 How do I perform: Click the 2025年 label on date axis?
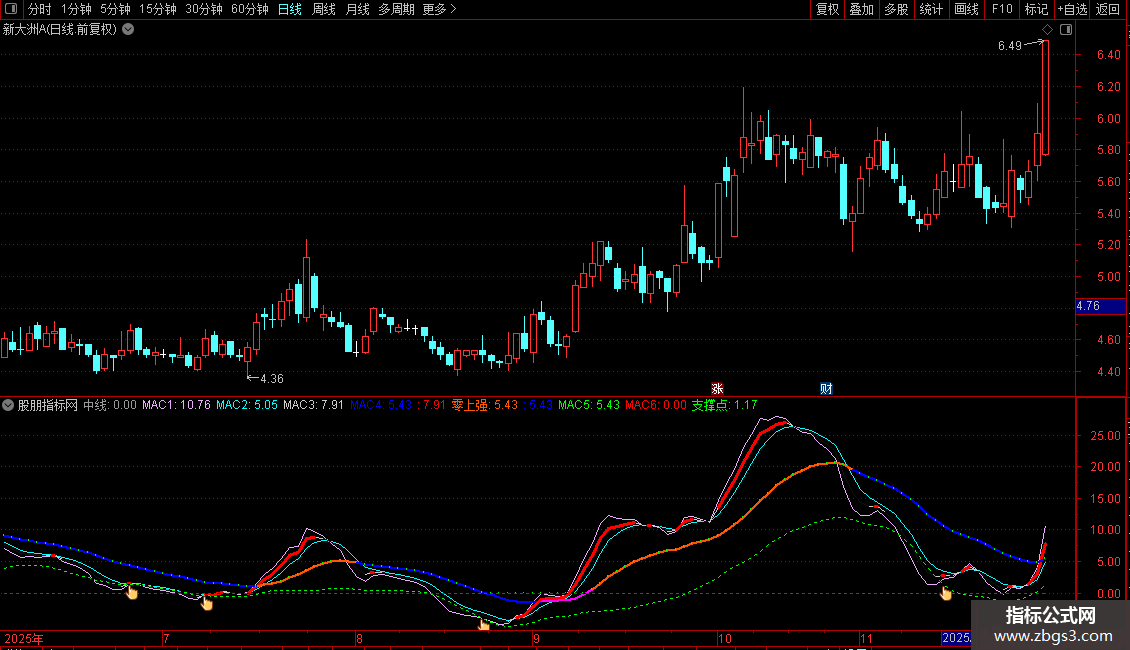pos(24,638)
